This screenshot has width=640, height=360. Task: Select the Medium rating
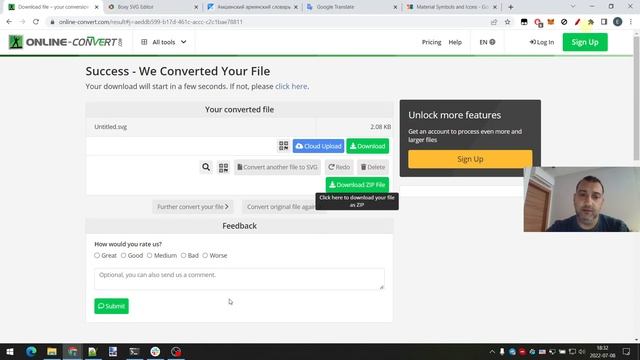[x=149, y=256]
